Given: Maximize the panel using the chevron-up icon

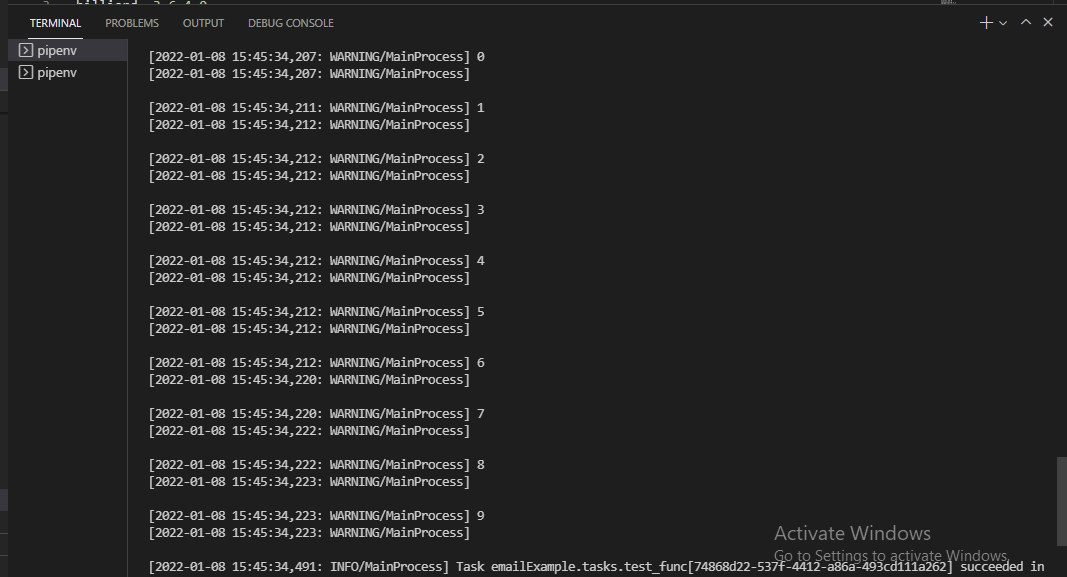Looking at the screenshot, I should tap(1025, 22).
